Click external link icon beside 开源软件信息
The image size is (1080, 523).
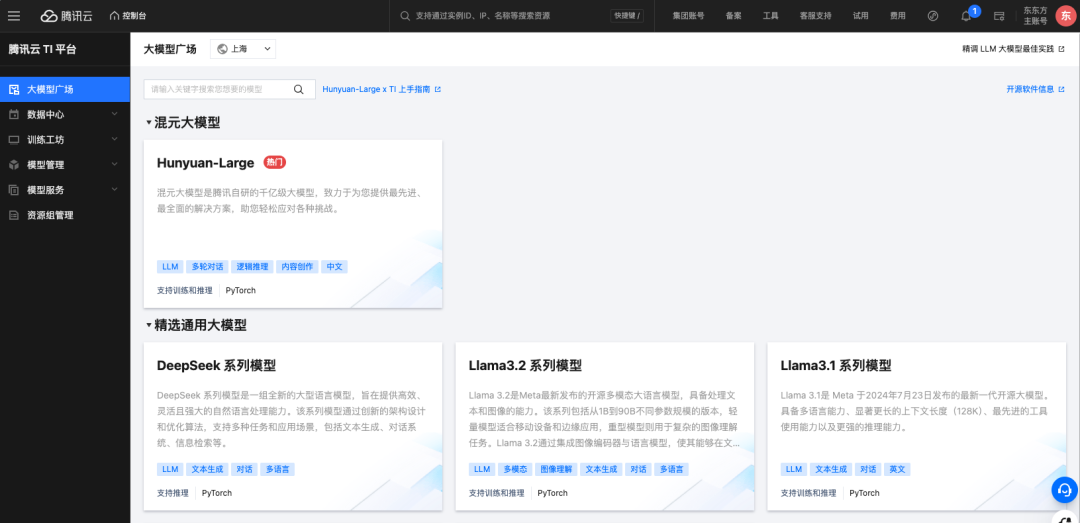pyautogui.click(x=1061, y=90)
